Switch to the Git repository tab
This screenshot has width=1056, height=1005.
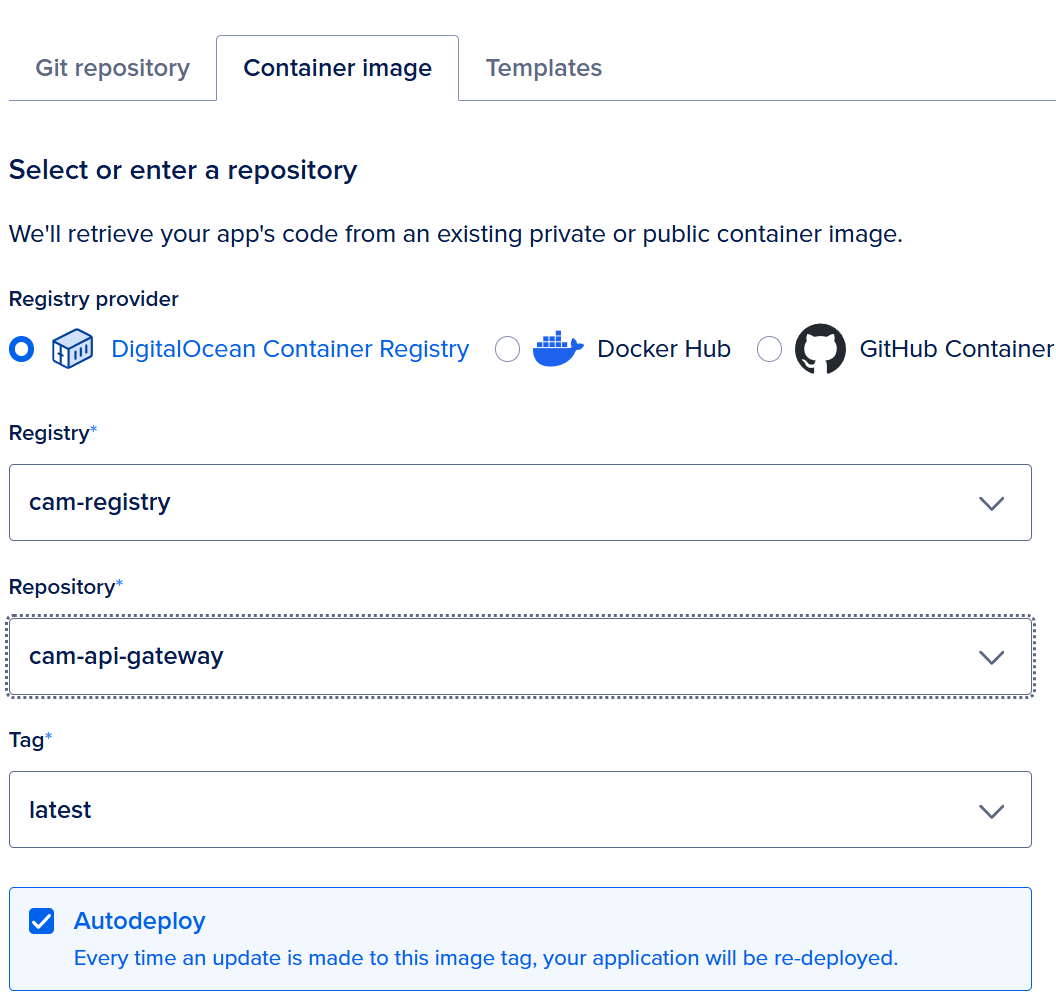point(112,68)
